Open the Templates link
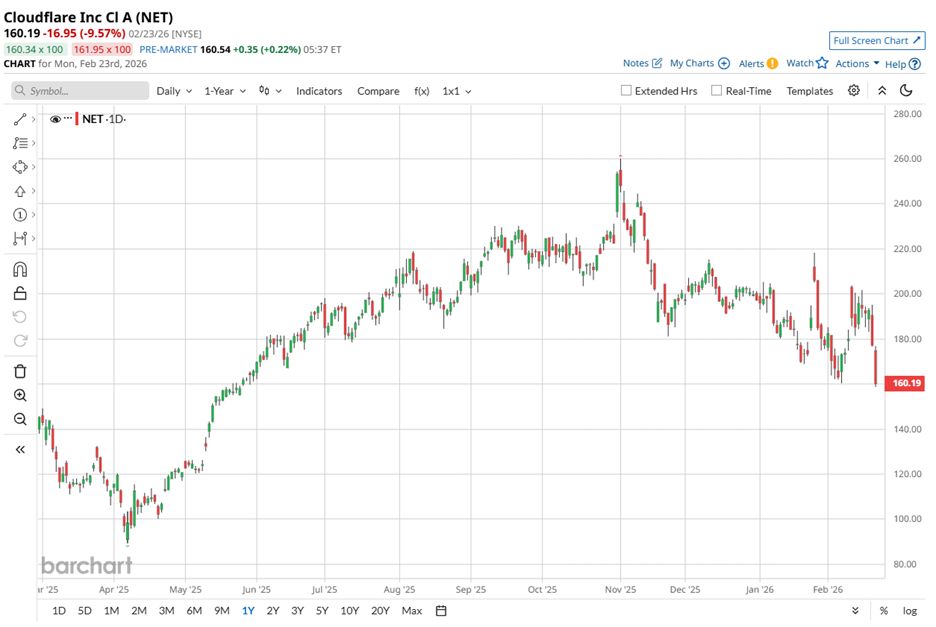Image resolution: width=936 pixels, height=627 pixels. pos(809,91)
